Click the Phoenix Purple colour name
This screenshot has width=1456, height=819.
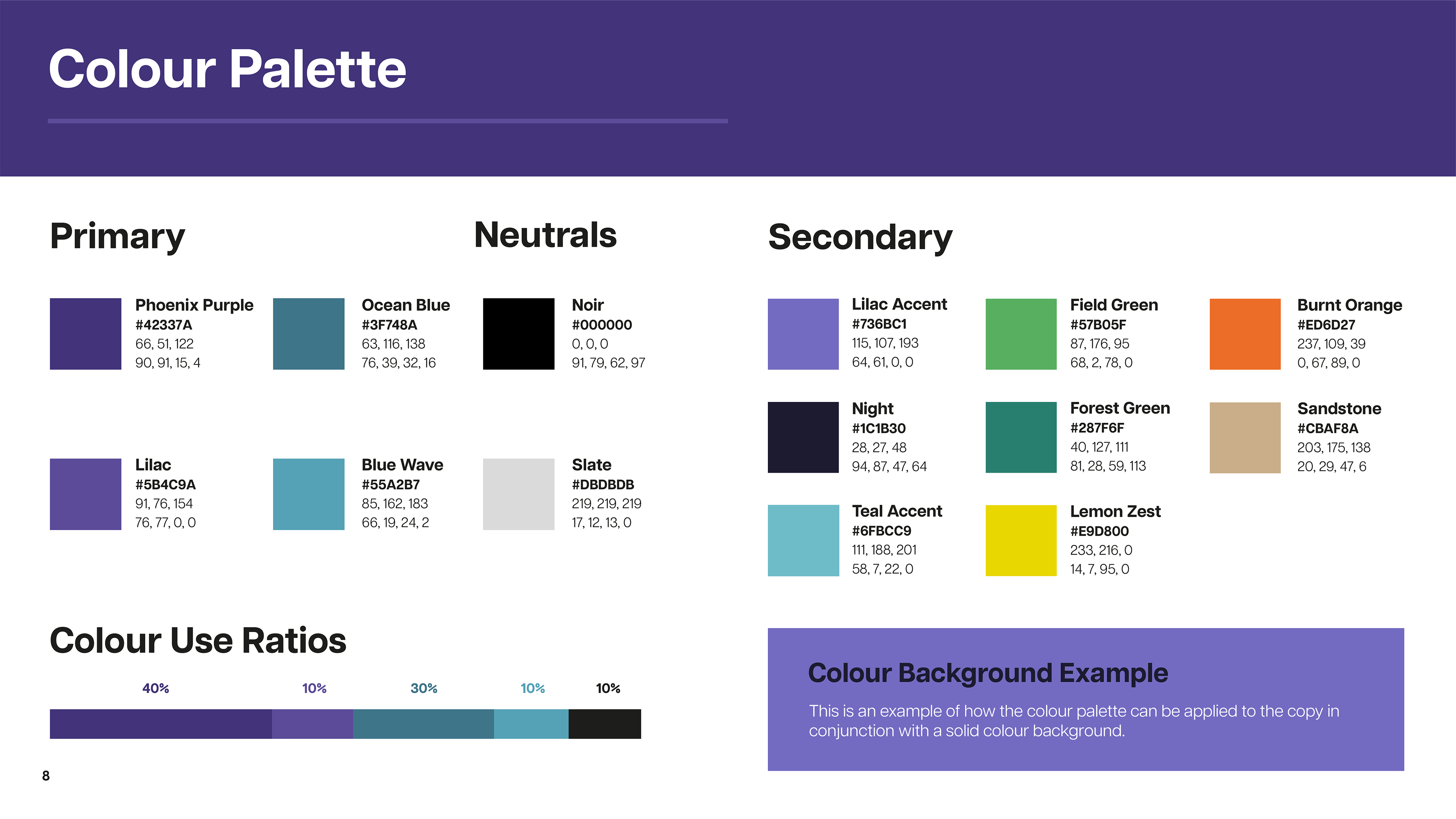195,305
